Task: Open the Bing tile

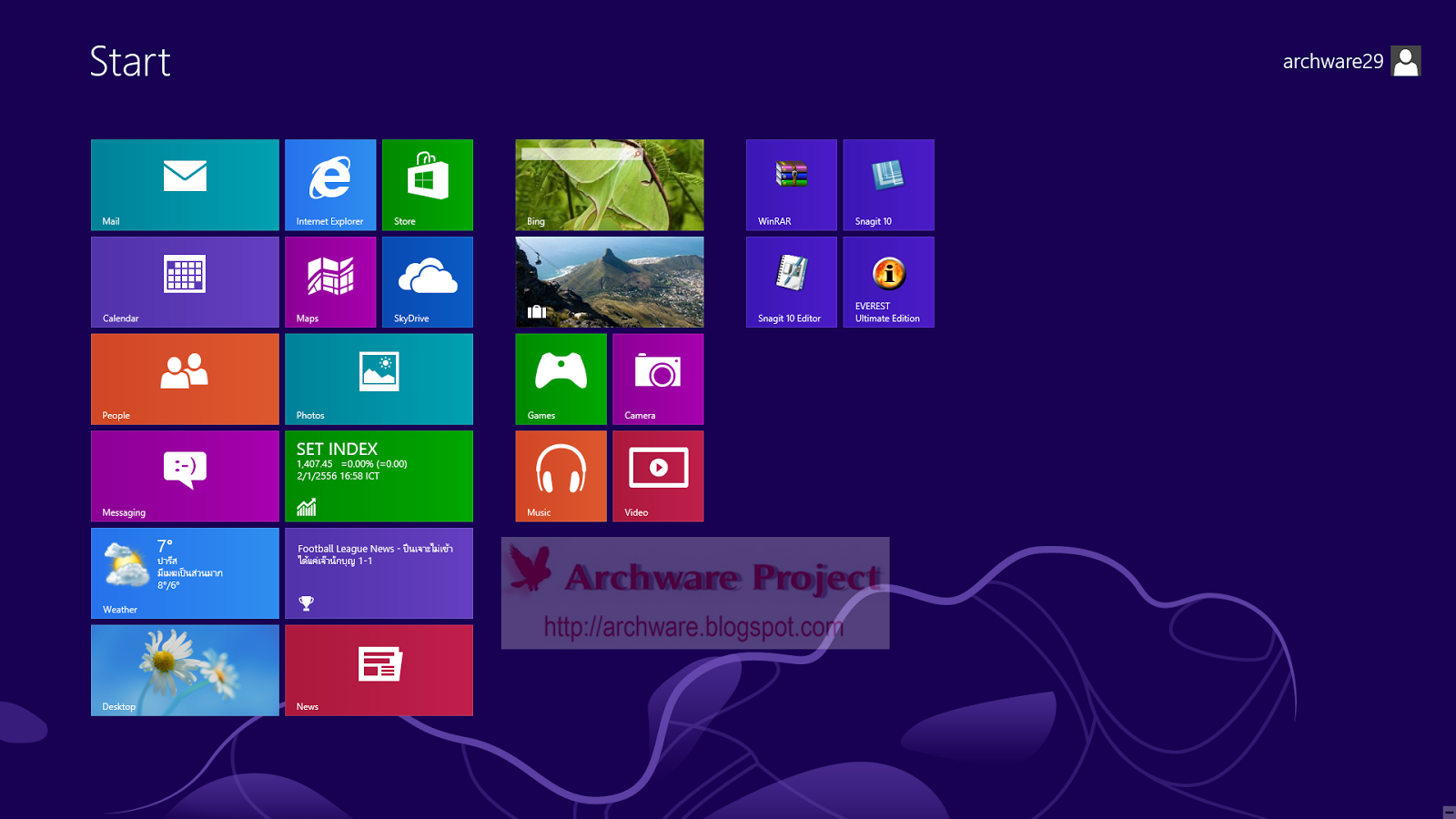Action: [610, 185]
